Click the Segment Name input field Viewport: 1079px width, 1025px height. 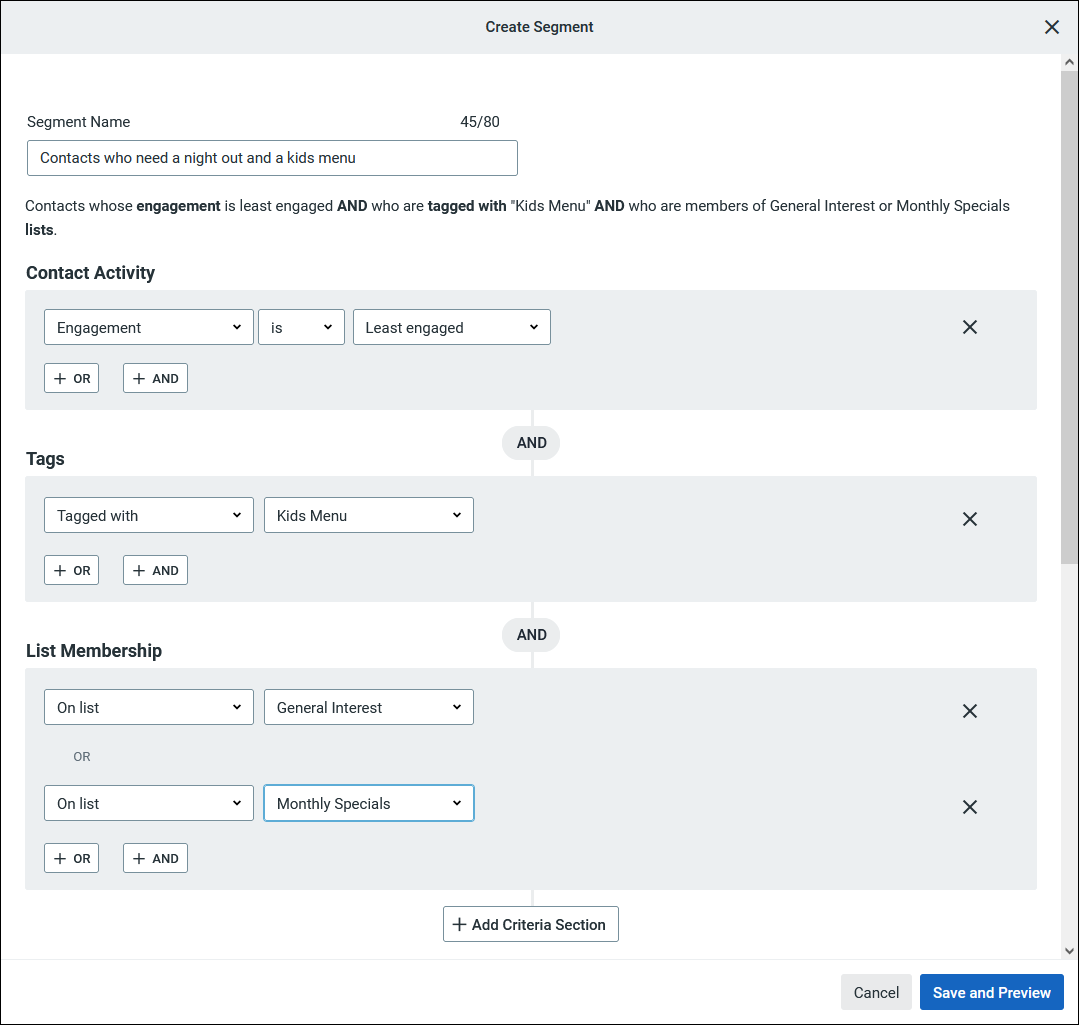pyautogui.click(x=273, y=158)
